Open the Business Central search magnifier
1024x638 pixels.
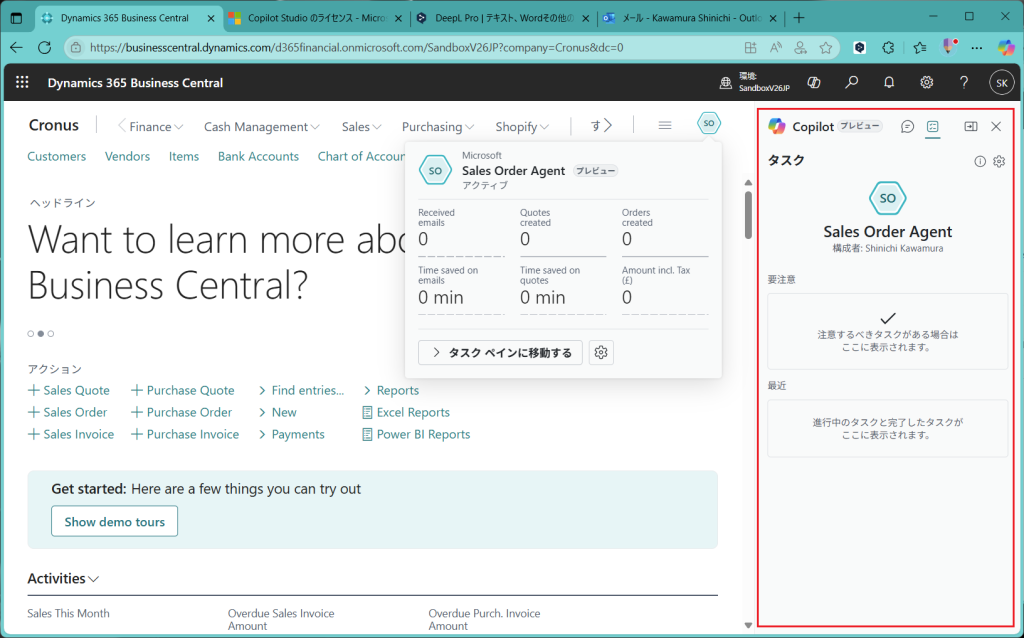point(852,82)
